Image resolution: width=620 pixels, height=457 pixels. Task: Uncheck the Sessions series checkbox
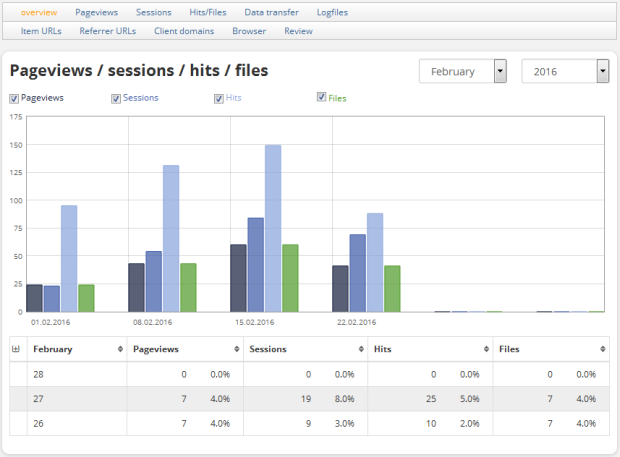(x=116, y=98)
